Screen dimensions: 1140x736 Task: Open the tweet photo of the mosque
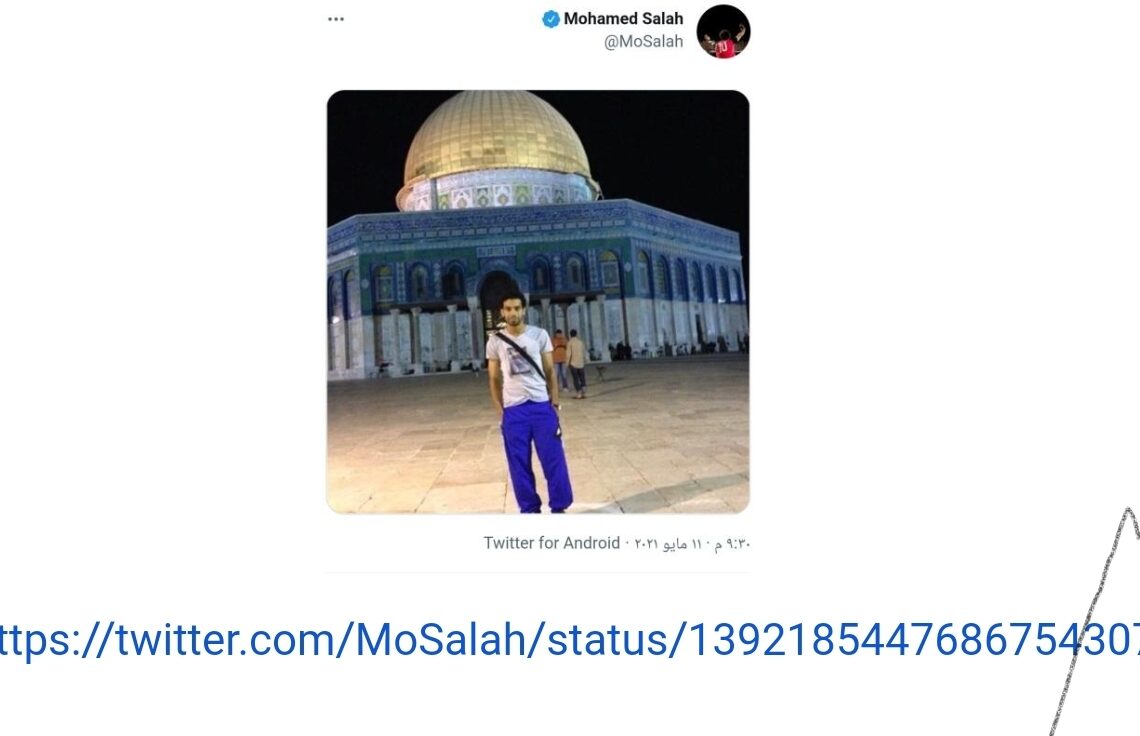[538, 302]
